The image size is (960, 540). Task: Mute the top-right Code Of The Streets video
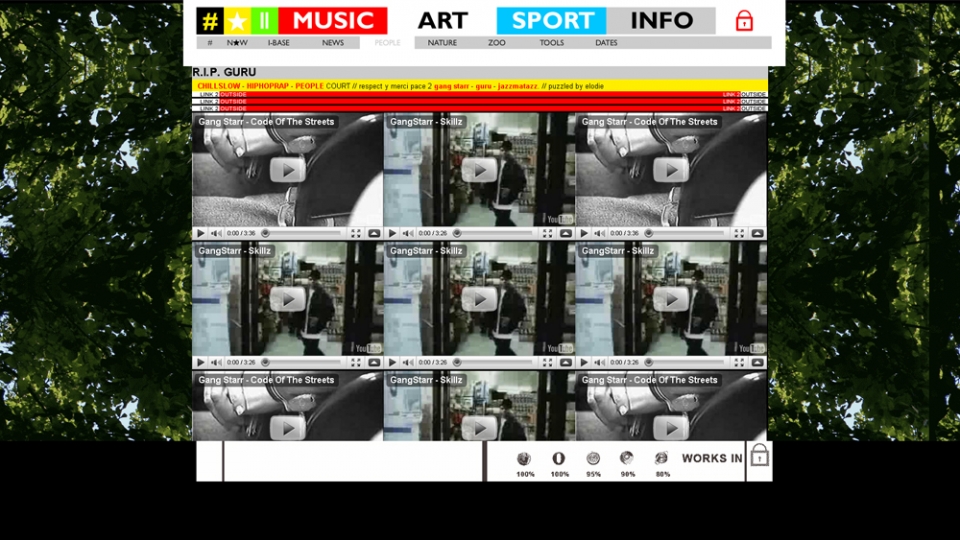pos(599,233)
